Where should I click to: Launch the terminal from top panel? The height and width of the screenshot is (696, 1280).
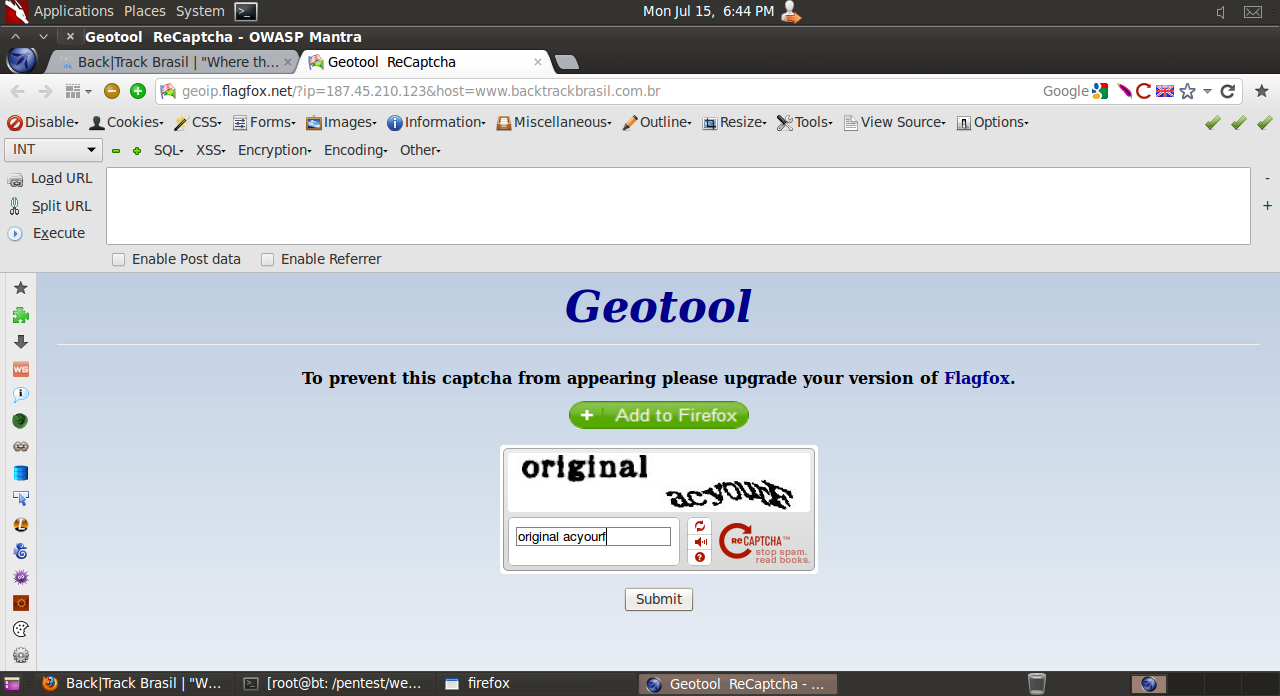(246, 11)
